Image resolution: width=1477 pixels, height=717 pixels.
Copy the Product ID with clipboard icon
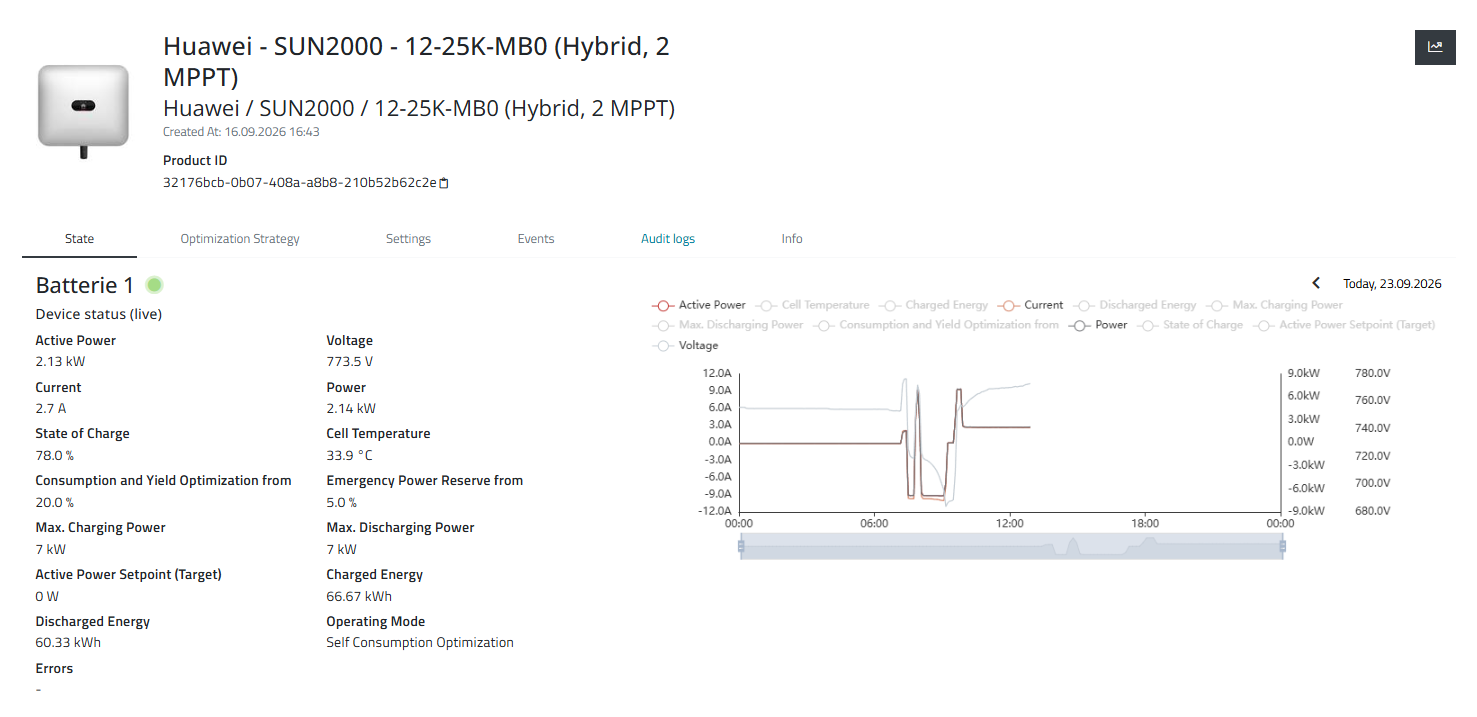[x=445, y=183]
